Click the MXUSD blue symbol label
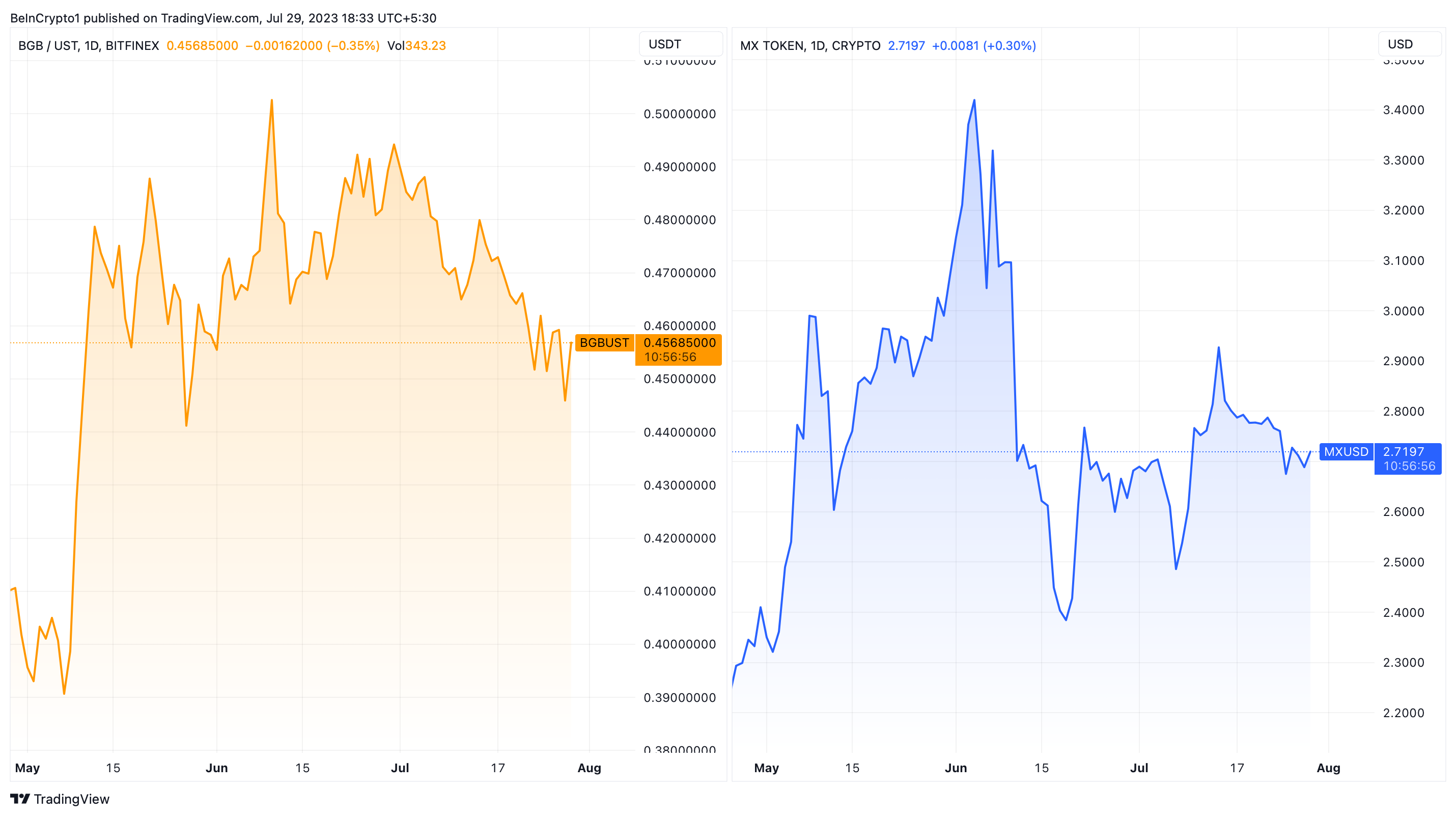1456x817 pixels. (x=1346, y=452)
